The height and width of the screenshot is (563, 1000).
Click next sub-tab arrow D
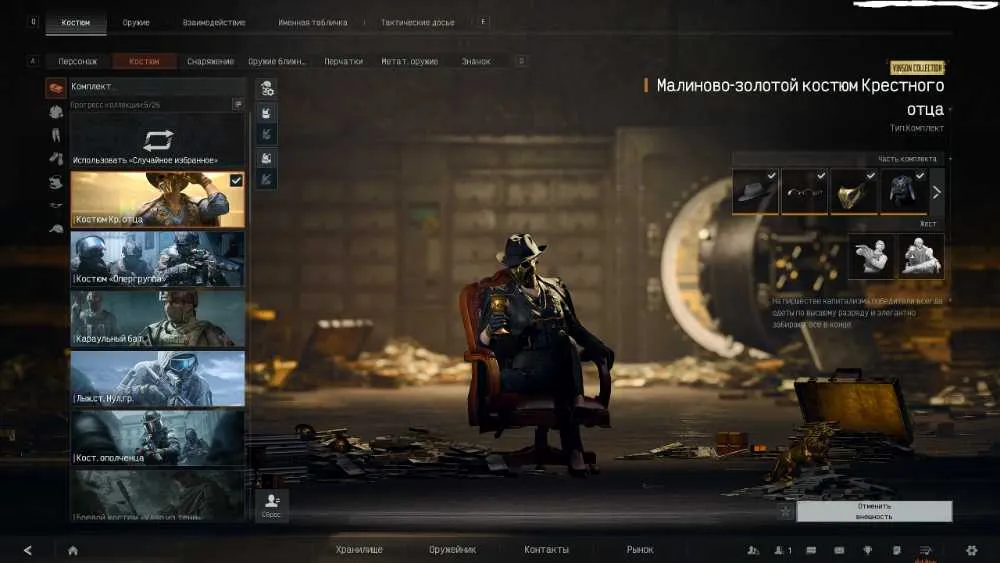click(521, 61)
